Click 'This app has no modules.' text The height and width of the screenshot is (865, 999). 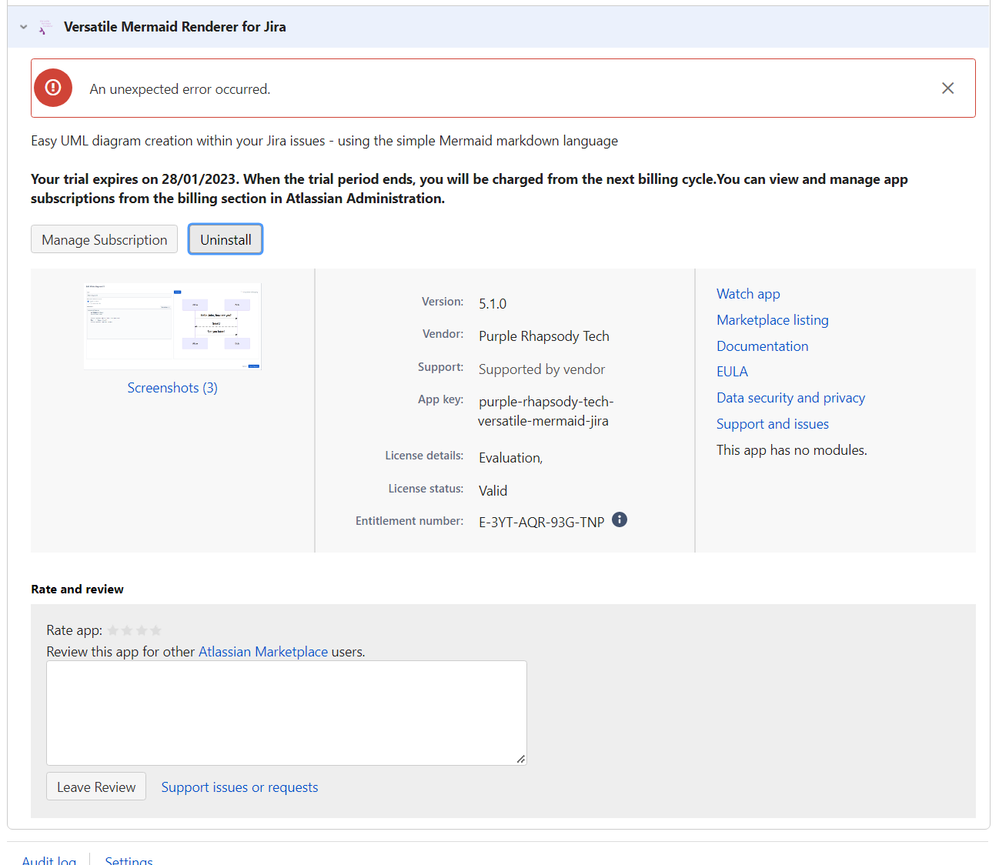pyautogui.click(x=791, y=450)
